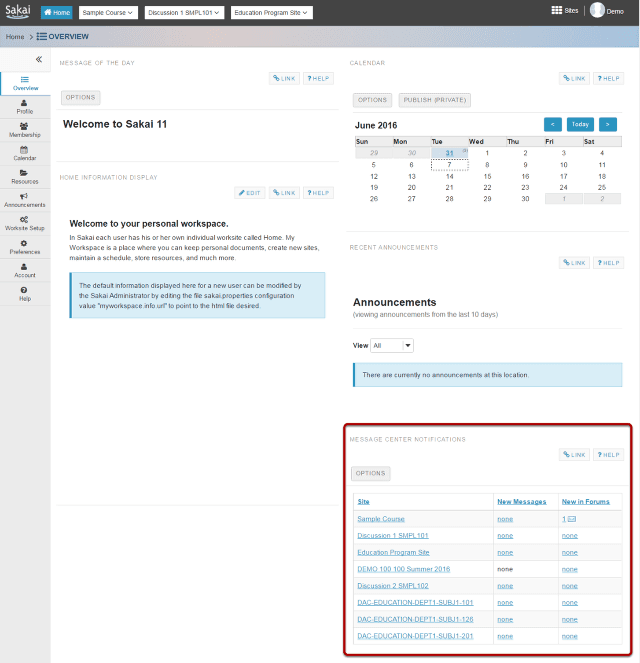Expand Education Program Site dropdown menu
The image size is (640, 663).
[272, 12]
